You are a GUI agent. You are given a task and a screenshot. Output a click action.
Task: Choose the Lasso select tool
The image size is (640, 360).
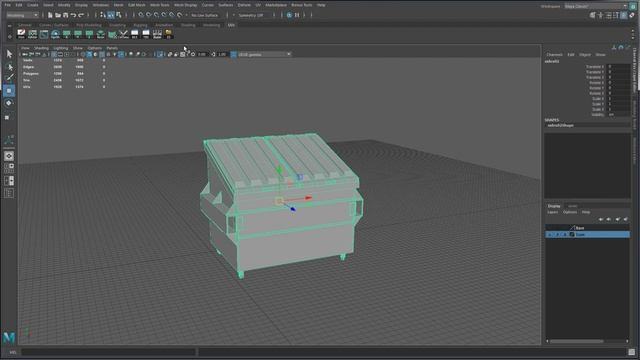tap(9, 67)
